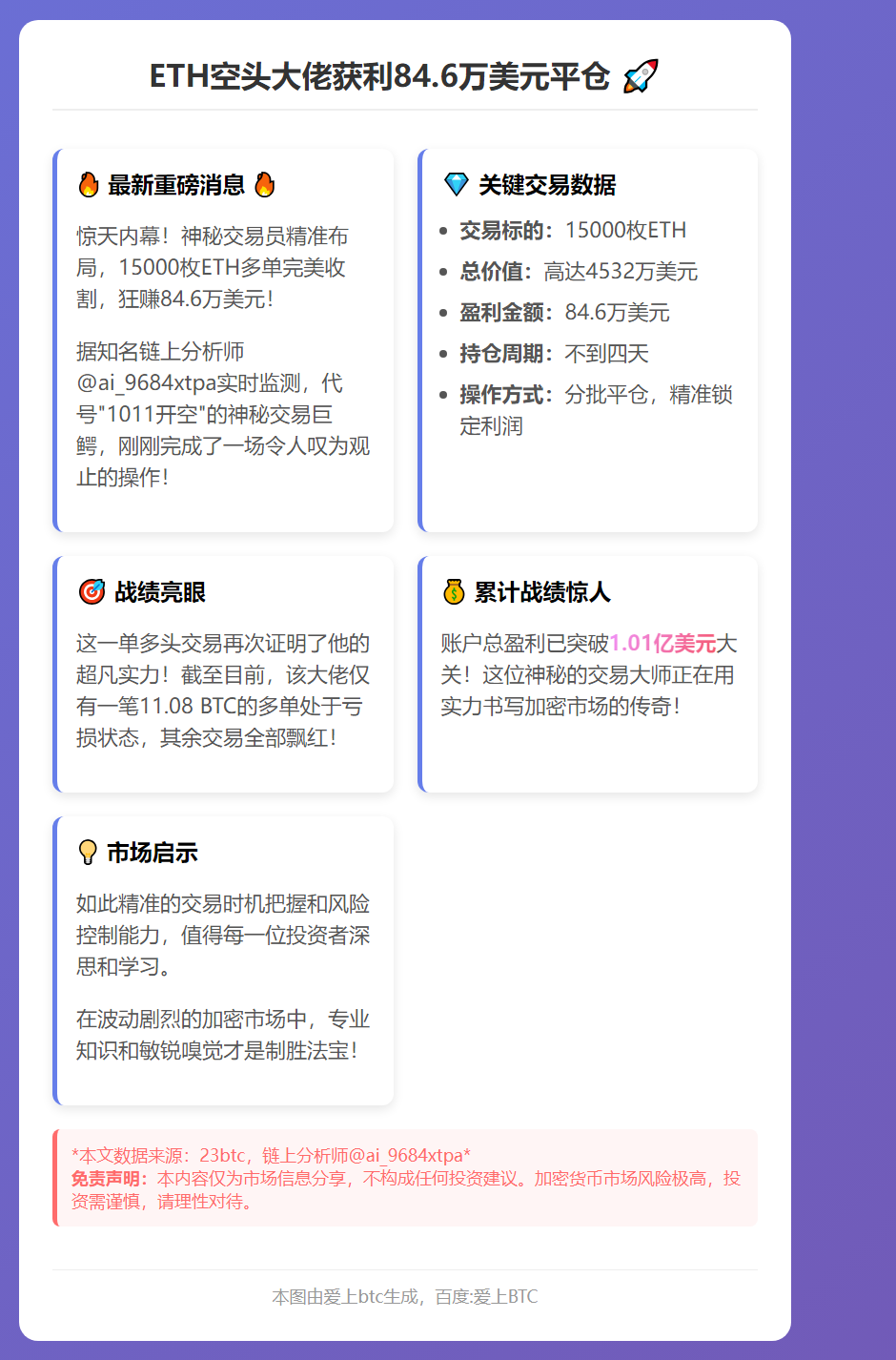Click the light bulb icon beside 市场启示
This screenshot has width=896, height=1360.
pyautogui.click(x=89, y=852)
